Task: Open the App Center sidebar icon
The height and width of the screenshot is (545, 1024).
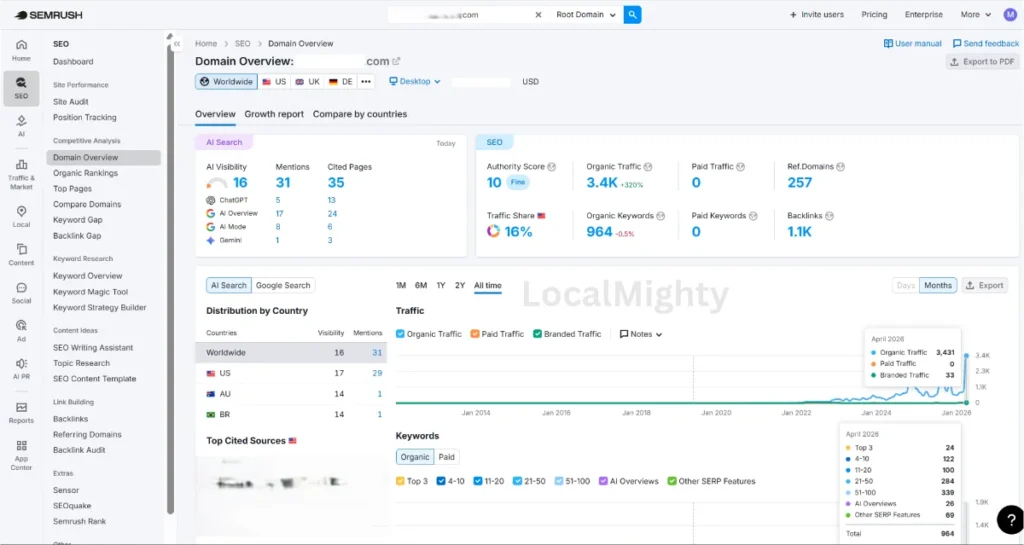Action: tap(21, 454)
